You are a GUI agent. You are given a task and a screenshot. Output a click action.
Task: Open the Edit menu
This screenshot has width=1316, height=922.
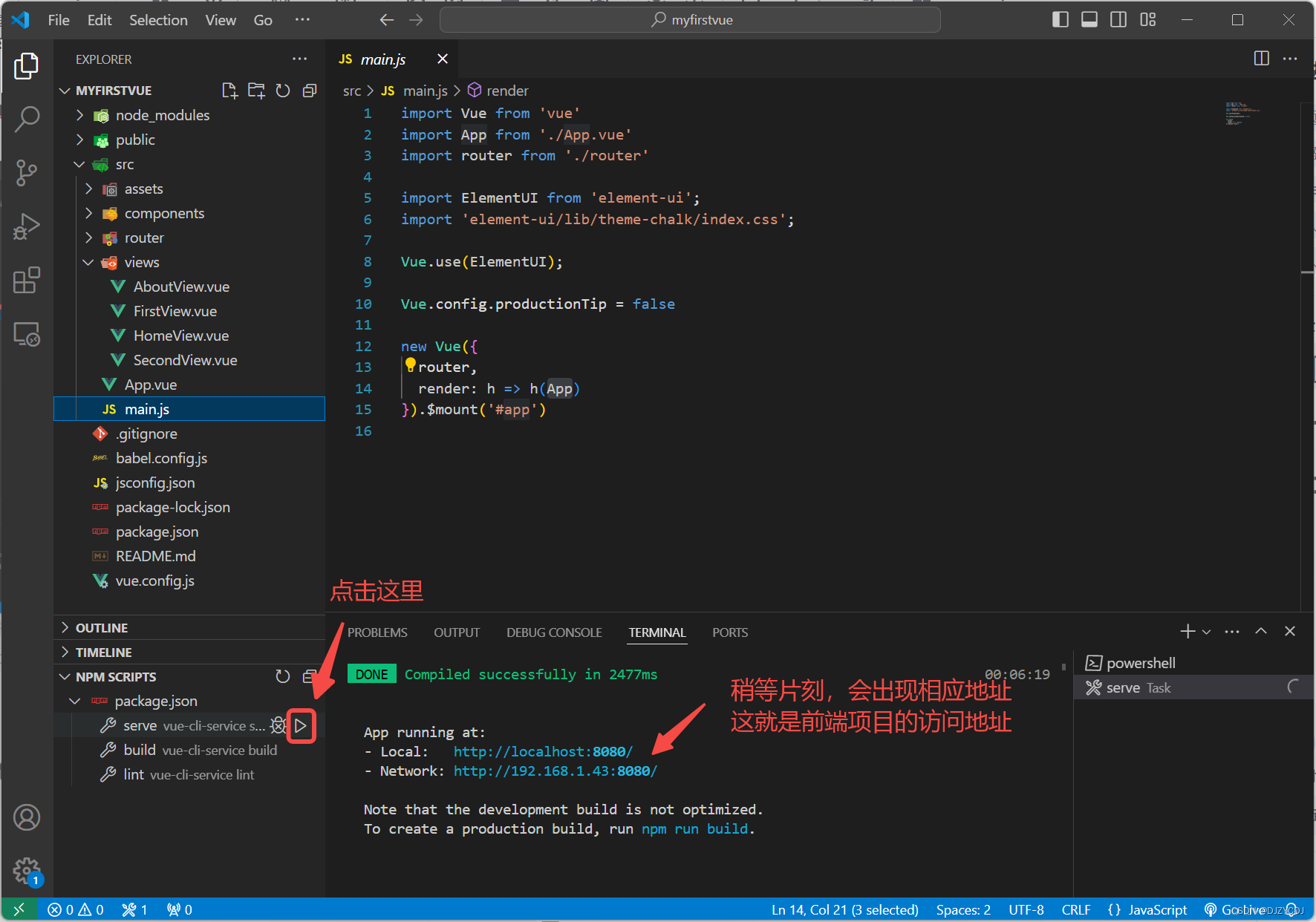[100, 20]
